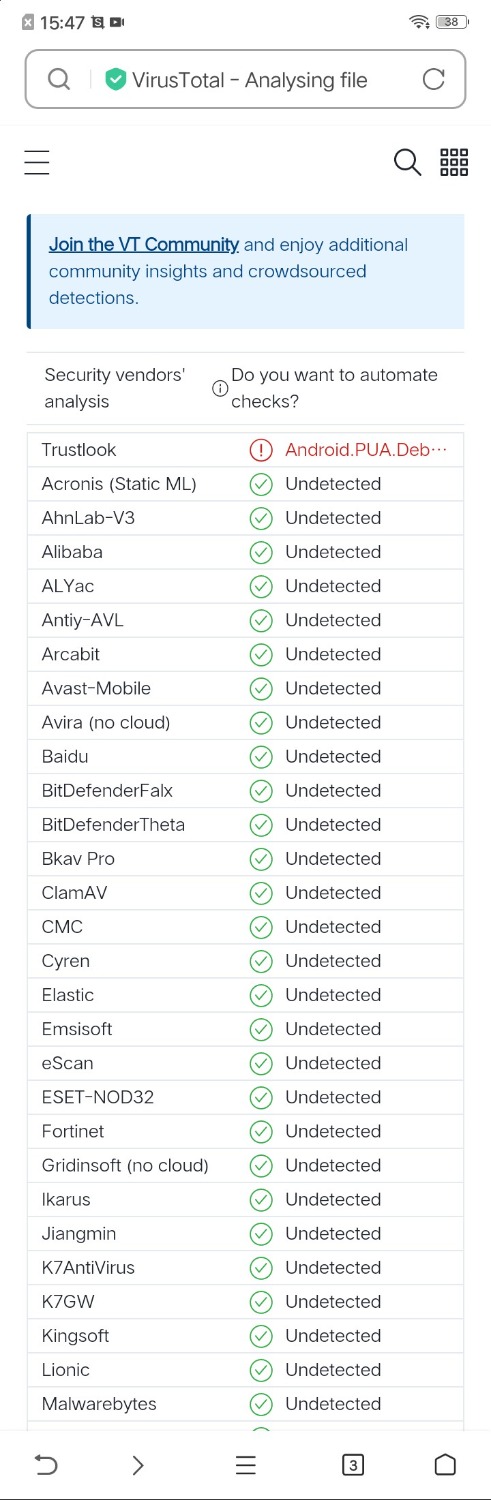The height and width of the screenshot is (1500, 491).
Task: Reload the page with refresh icon
Action: coord(433,79)
